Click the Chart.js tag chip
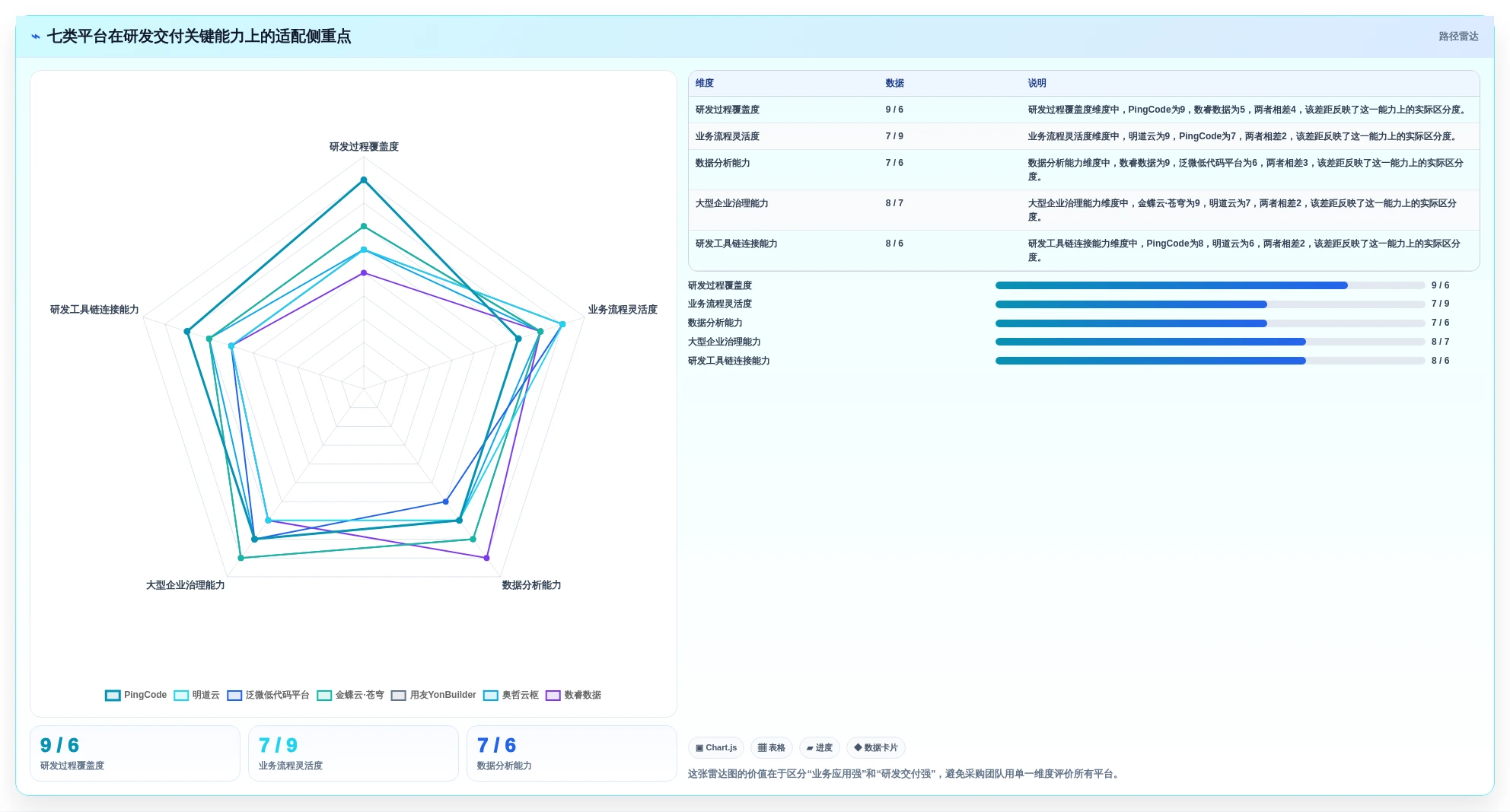 [716, 748]
